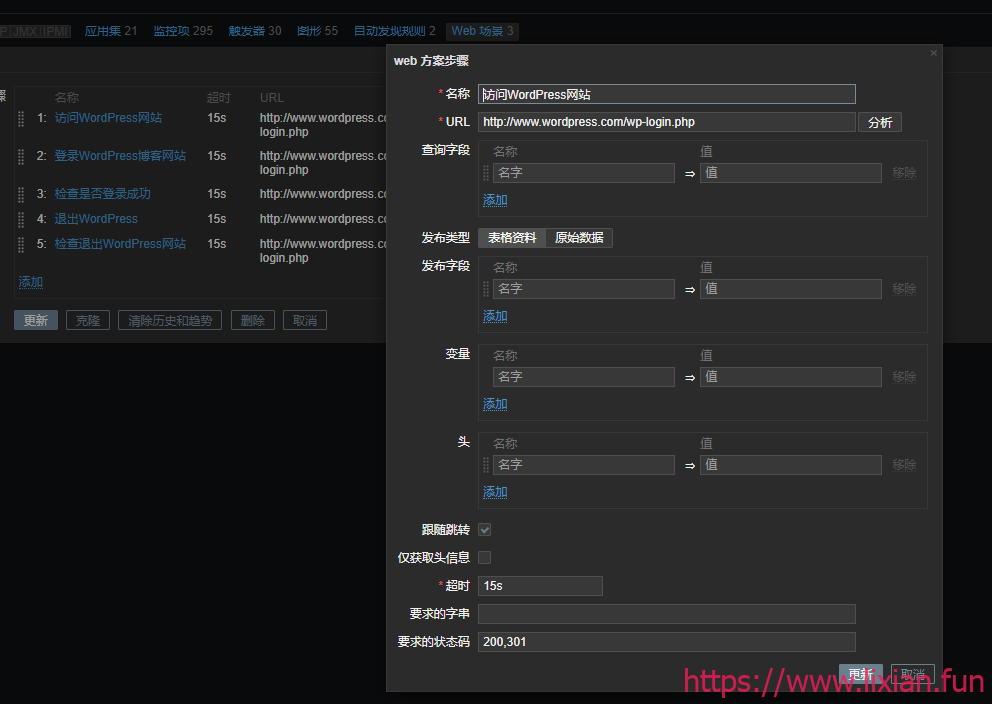This screenshot has width=992, height=704.
Task: Click 添加 link under 变量
Action: pyautogui.click(x=495, y=404)
